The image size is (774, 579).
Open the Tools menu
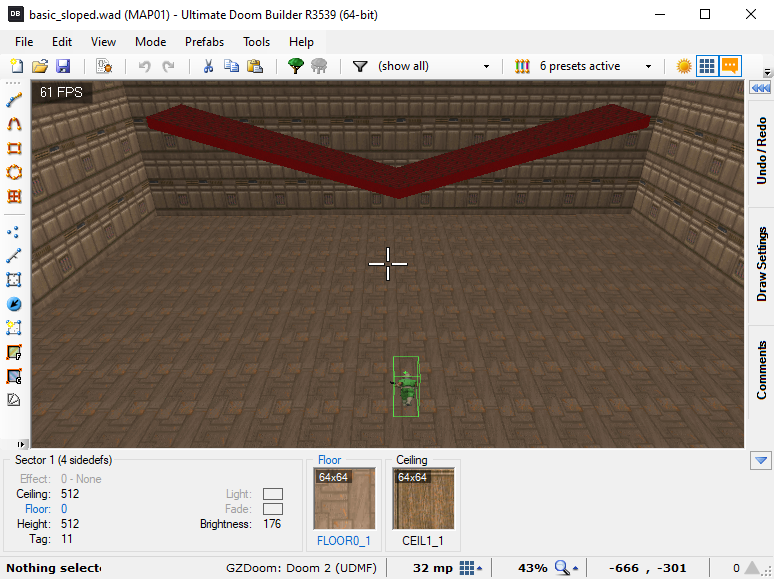click(x=256, y=42)
